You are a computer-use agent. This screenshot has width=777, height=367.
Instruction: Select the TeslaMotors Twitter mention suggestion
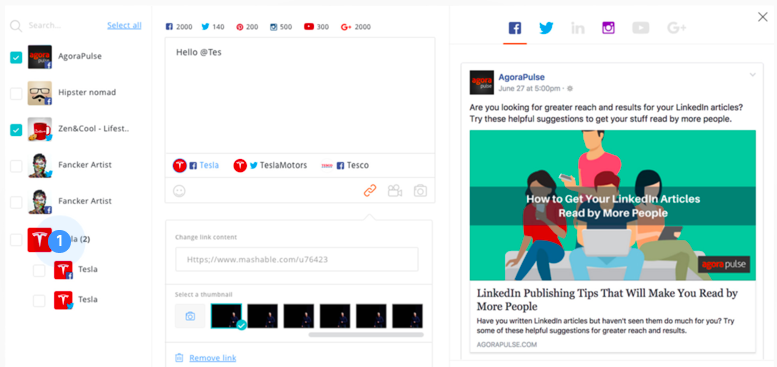click(x=270, y=165)
